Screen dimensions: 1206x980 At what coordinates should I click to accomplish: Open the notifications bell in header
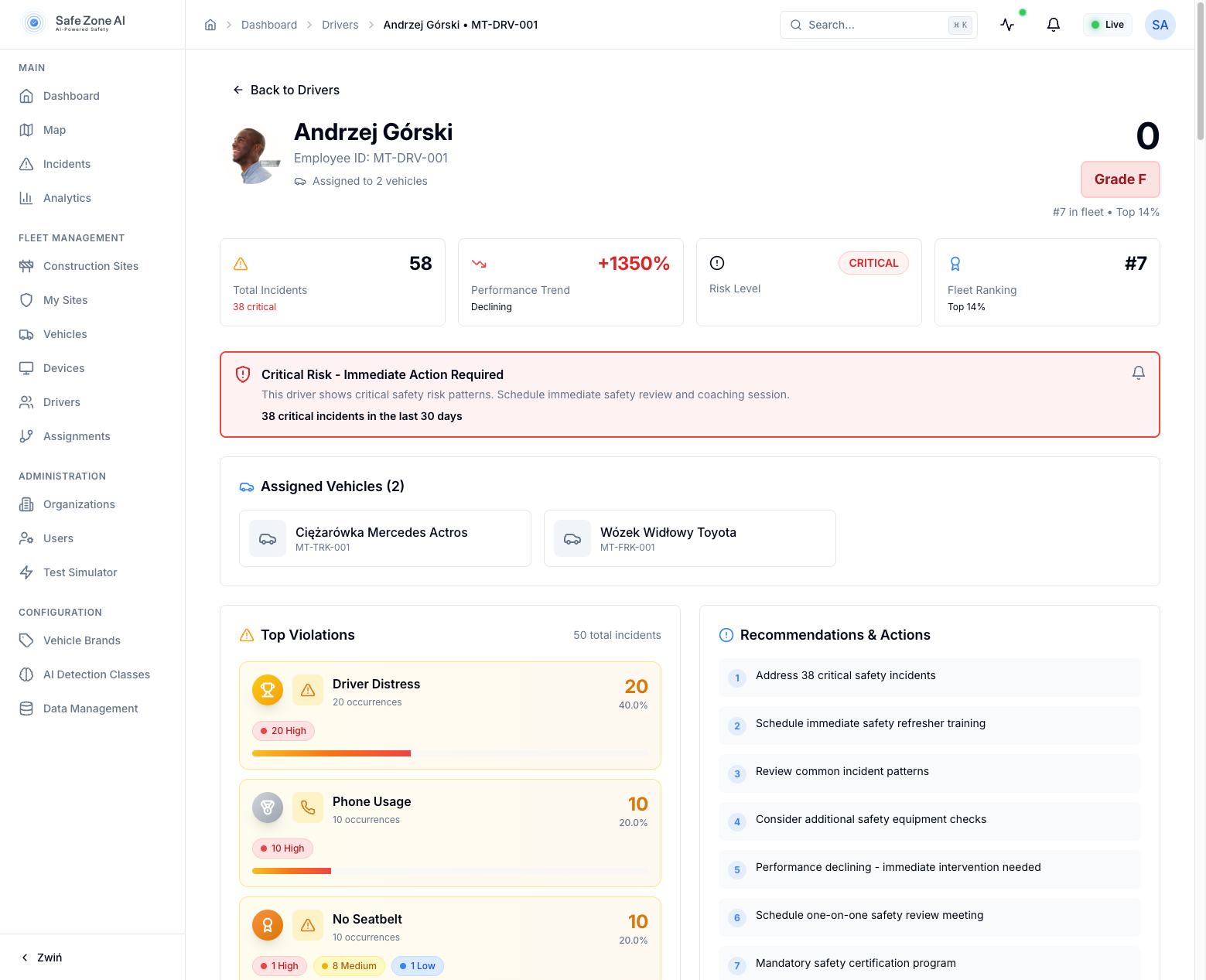(1053, 25)
